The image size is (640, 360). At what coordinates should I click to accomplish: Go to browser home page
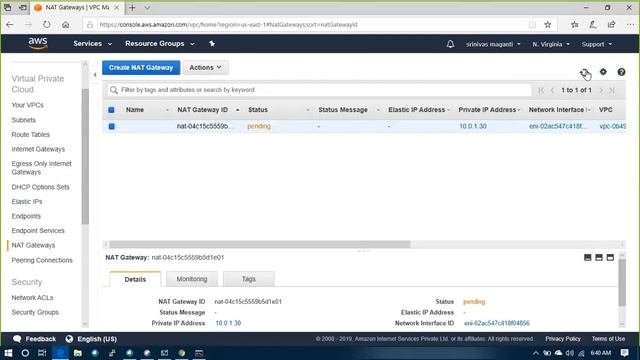(x=65, y=24)
